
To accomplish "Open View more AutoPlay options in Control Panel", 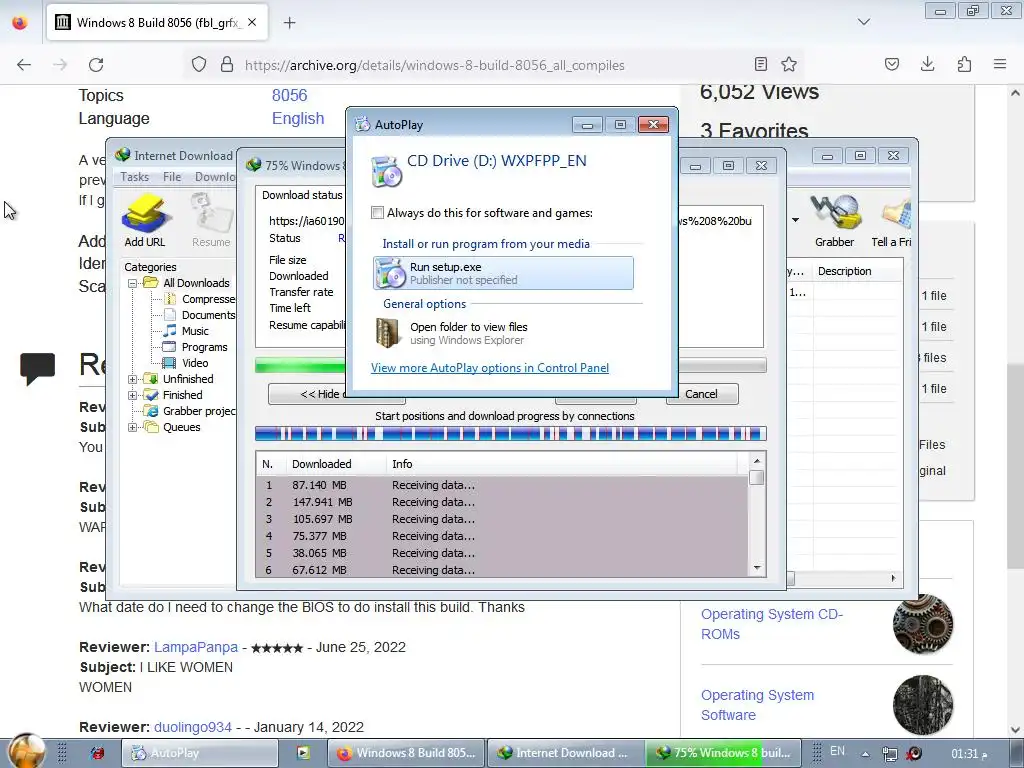I will [x=490, y=368].
